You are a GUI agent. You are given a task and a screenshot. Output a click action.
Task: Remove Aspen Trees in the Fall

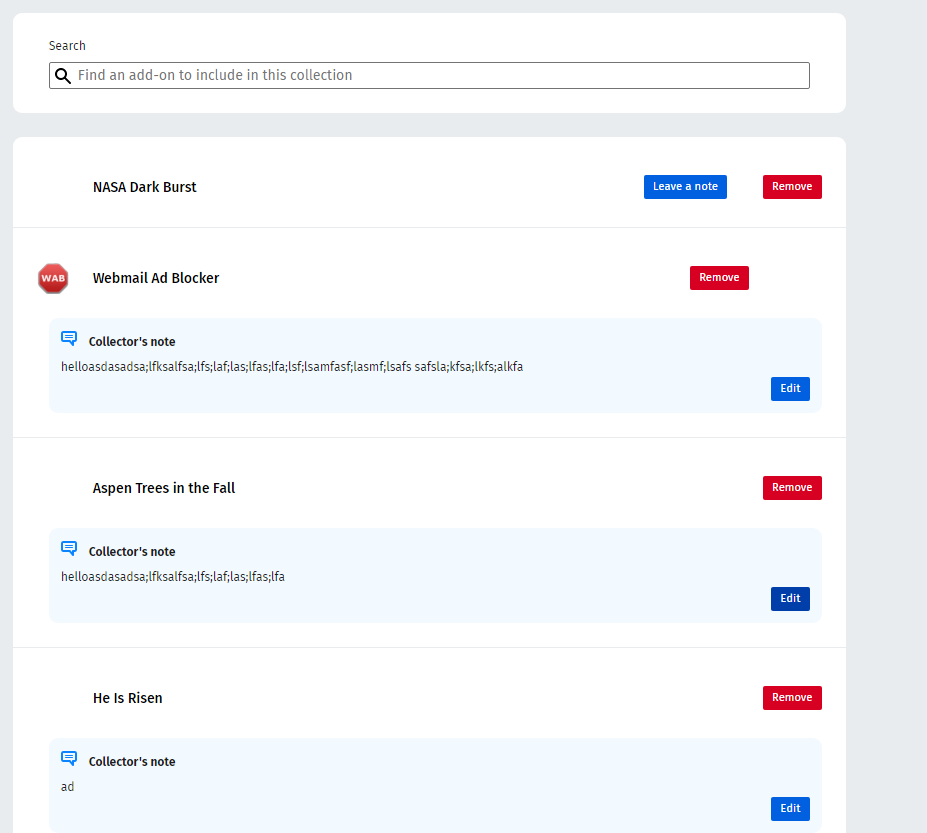pyautogui.click(x=792, y=488)
